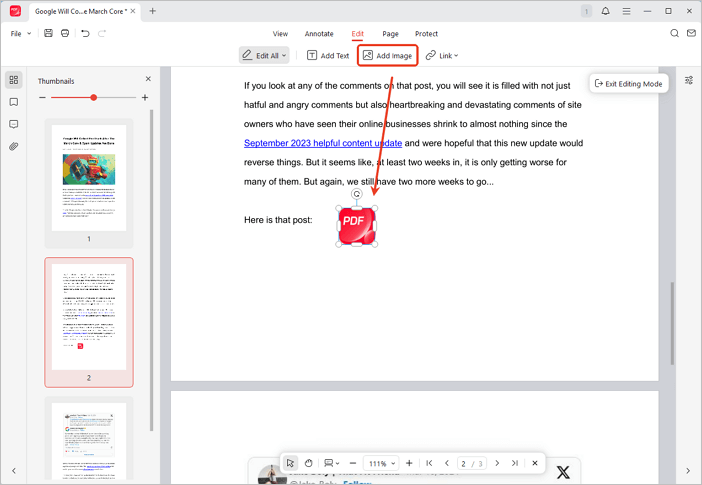The image size is (702, 485).
Task: Click the tab count indicator badge
Action: tap(586, 11)
